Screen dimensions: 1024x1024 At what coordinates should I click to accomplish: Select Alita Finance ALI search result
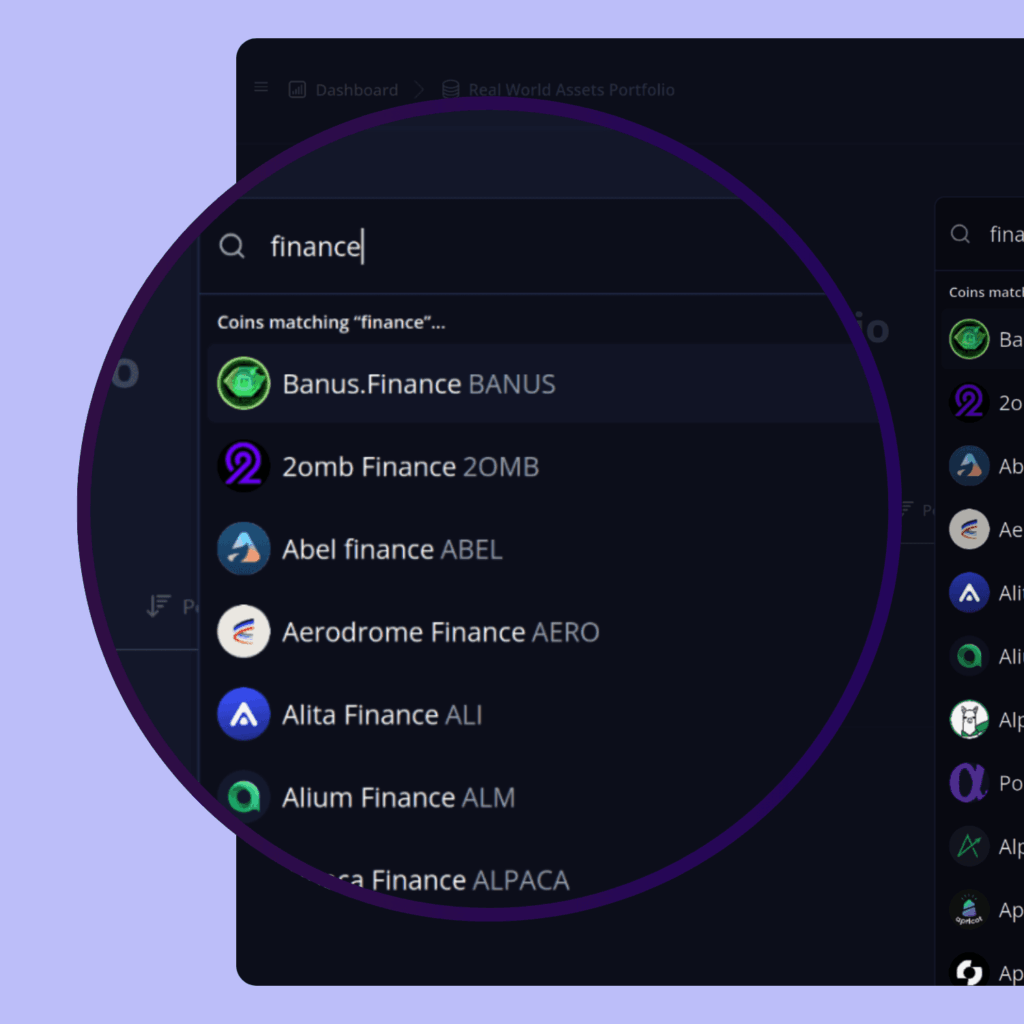(x=382, y=715)
